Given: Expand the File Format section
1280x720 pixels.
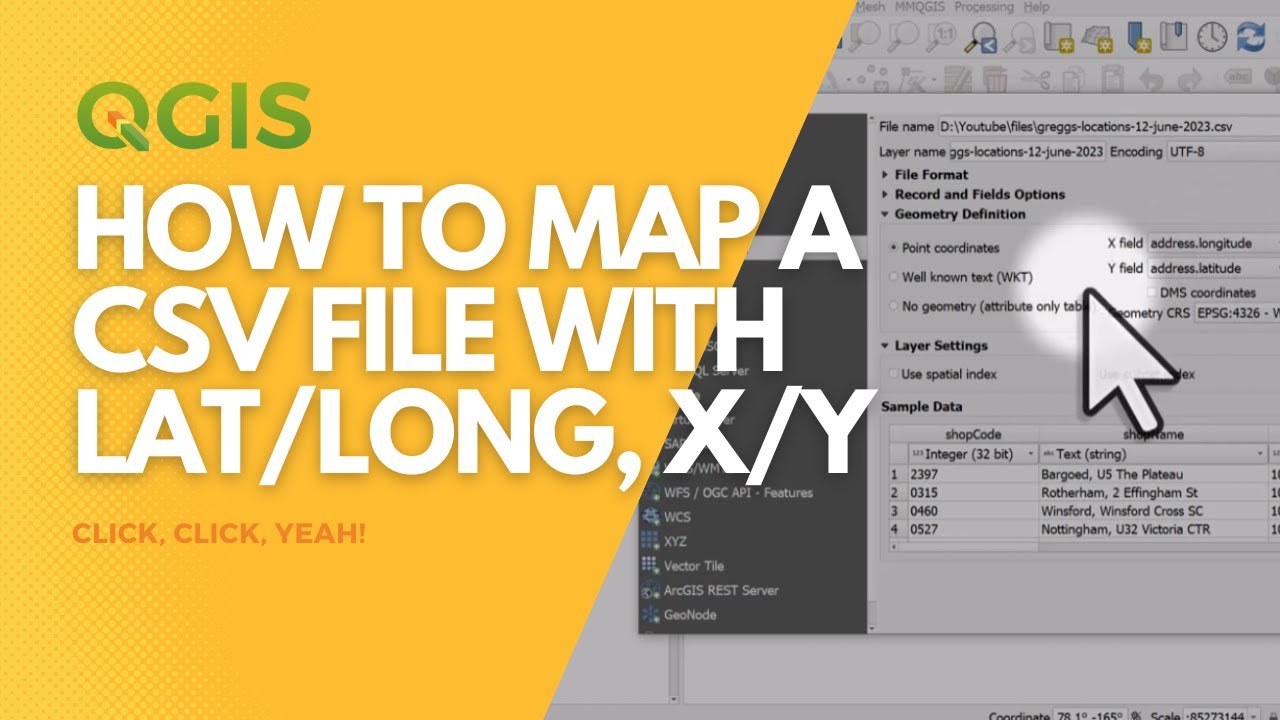Looking at the screenshot, I should point(925,175).
